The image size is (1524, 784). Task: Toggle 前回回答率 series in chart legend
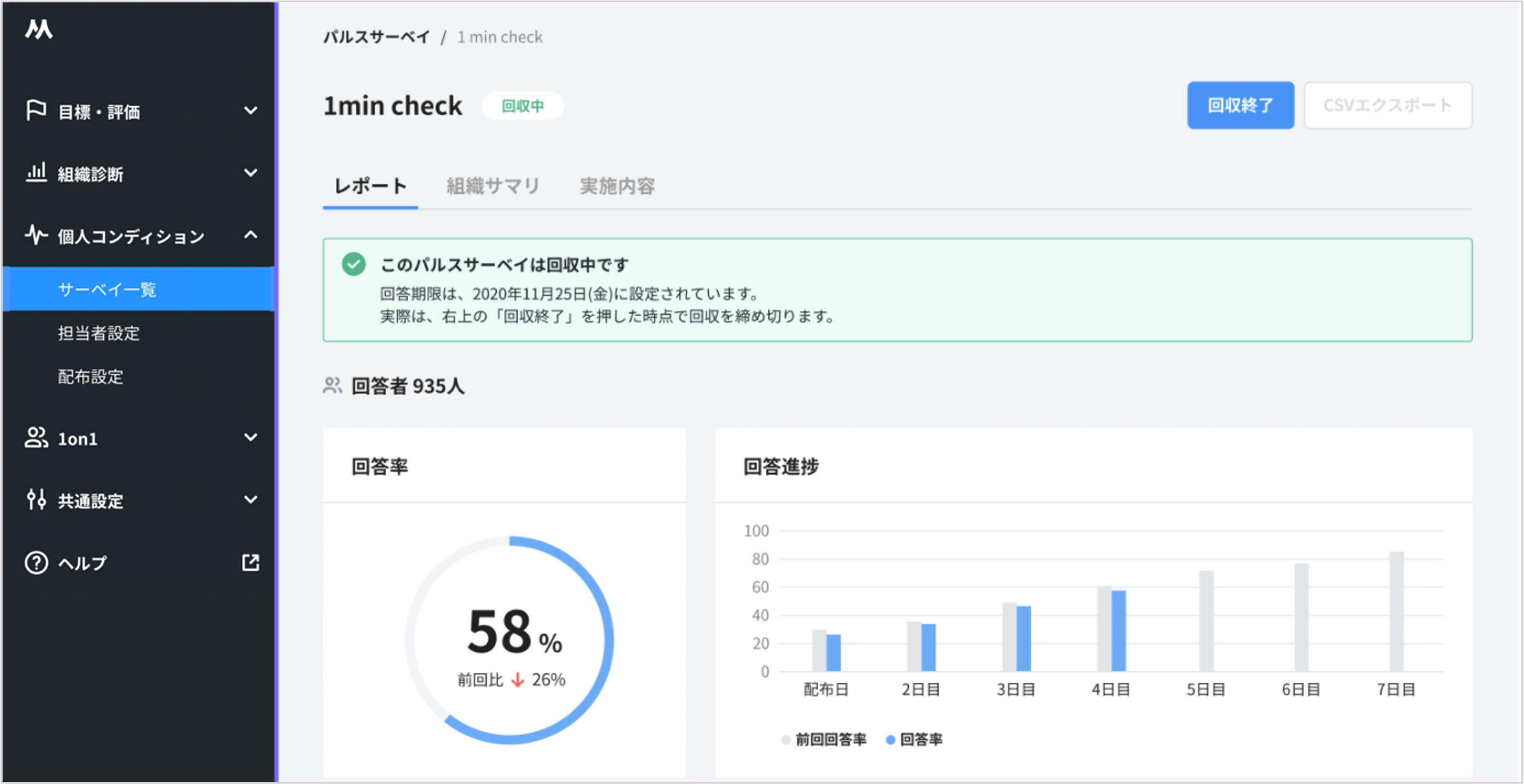[x=824, y=739]
